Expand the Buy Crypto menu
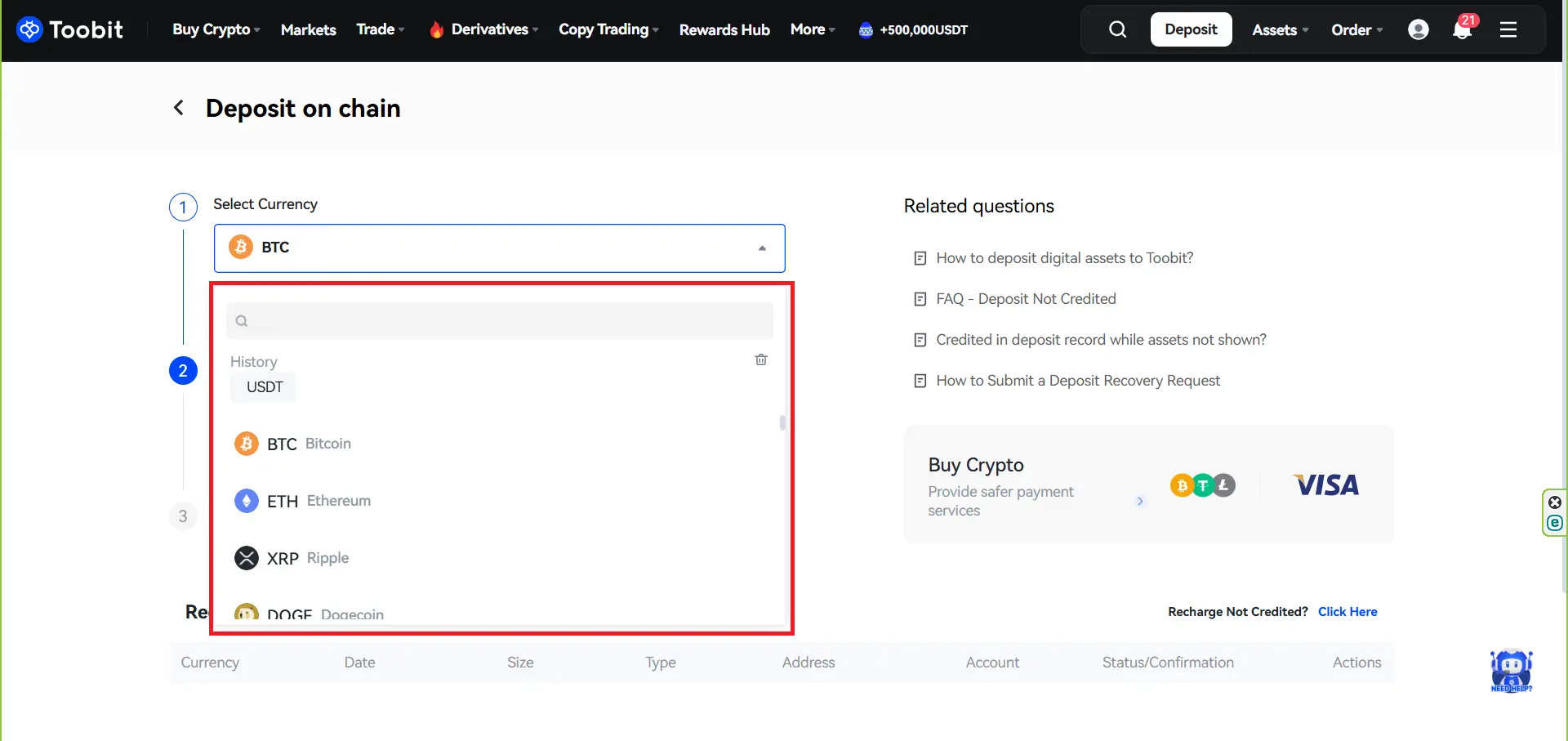 click(x=216, y=30)
